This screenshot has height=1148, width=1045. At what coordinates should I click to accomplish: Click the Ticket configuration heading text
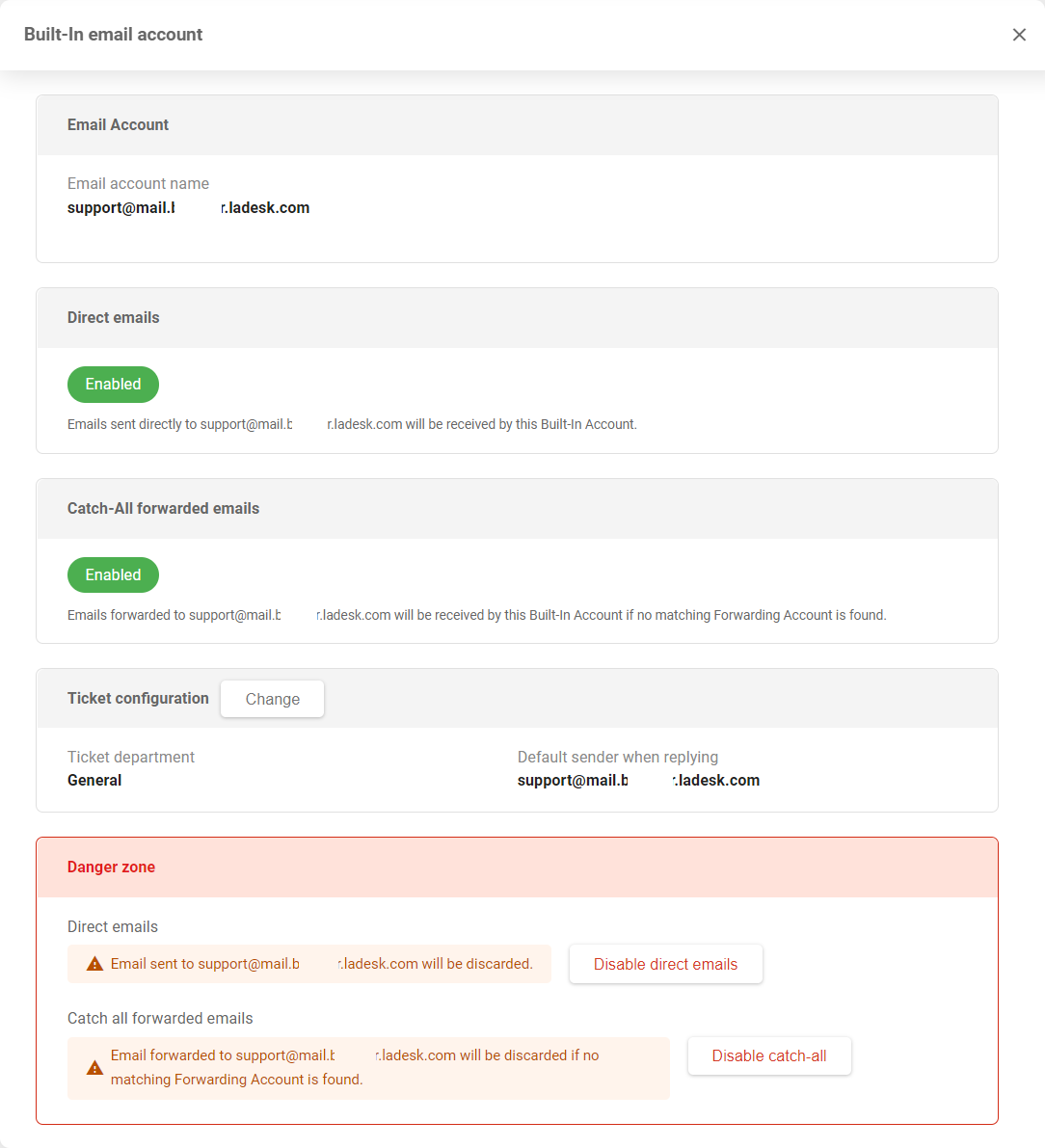pos(138,699)
